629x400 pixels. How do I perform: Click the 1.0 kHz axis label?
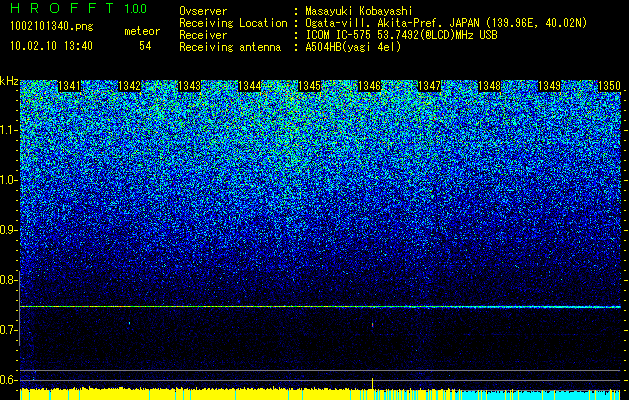point(9,180)
